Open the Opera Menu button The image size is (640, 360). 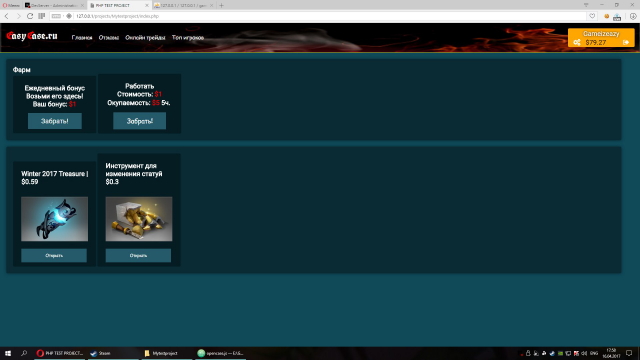coord(11,5)
